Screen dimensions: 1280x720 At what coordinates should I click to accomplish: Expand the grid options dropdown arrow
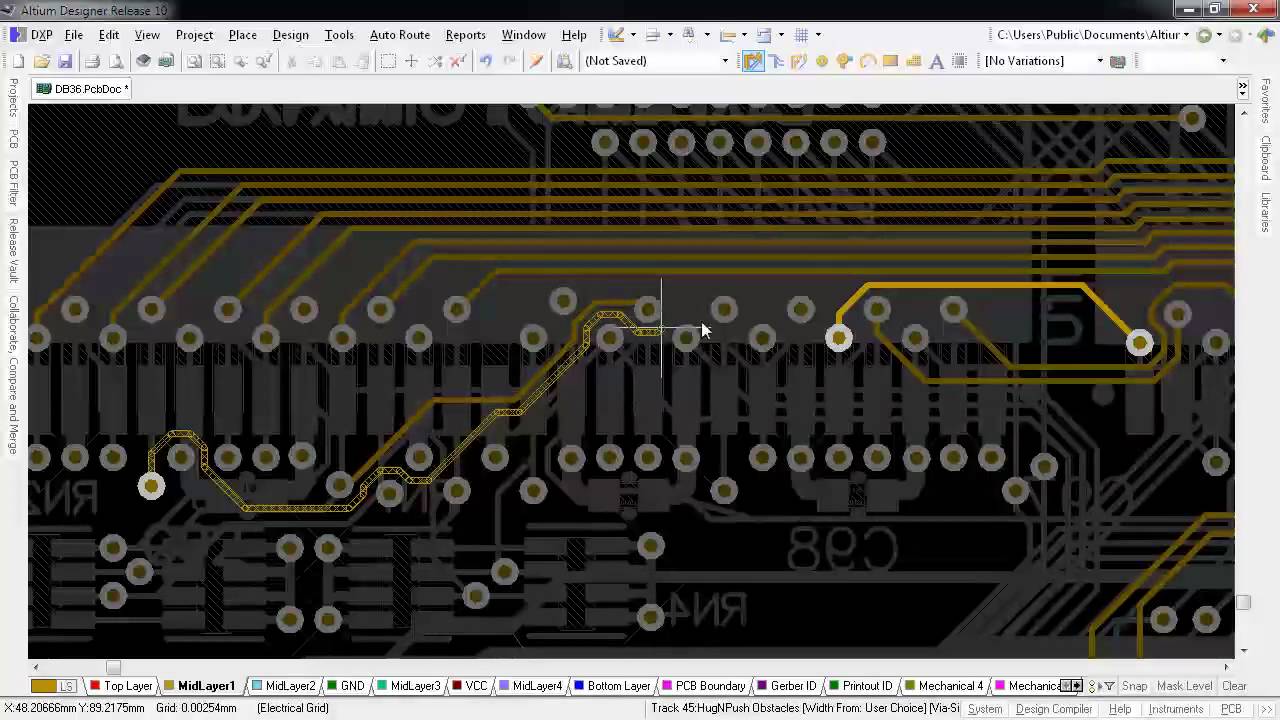click(x=818, y=35)
